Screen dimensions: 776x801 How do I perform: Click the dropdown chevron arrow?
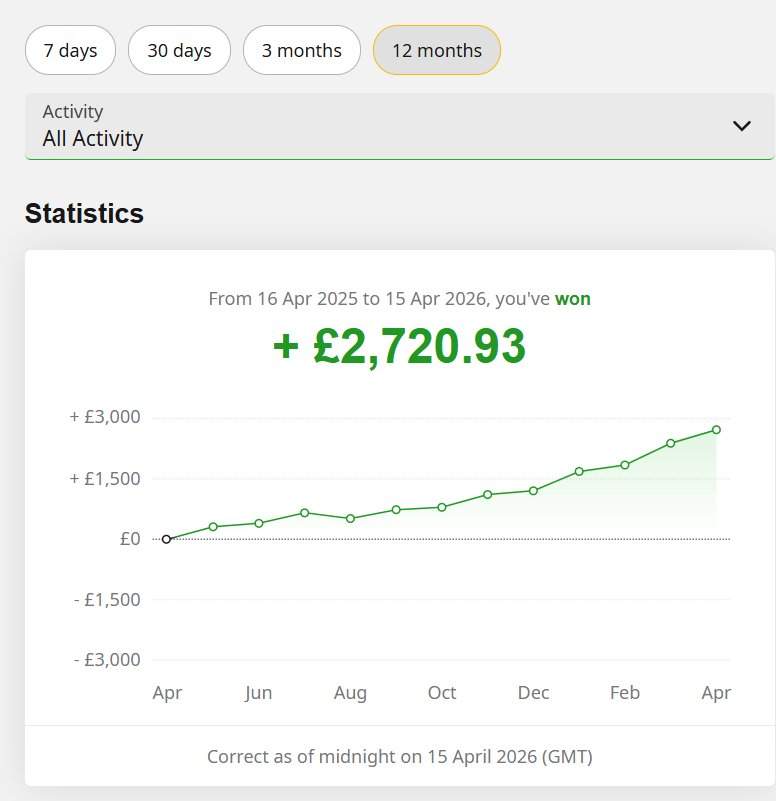[742, 126]
